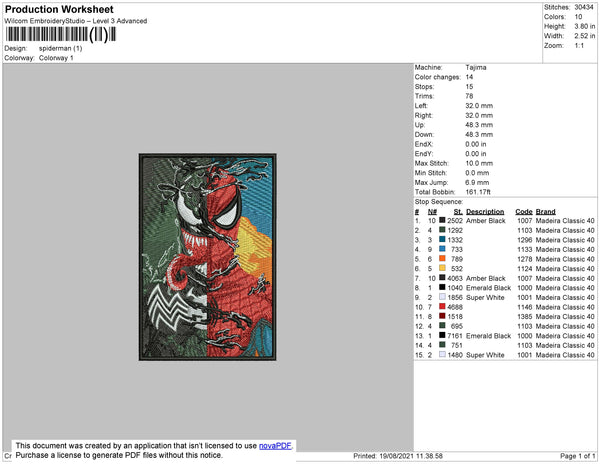Screen dimensions: 600x464
Task: Select the stop 1 Amber Black color swatch
Action: pyautogui.click(x=442, y=220)
